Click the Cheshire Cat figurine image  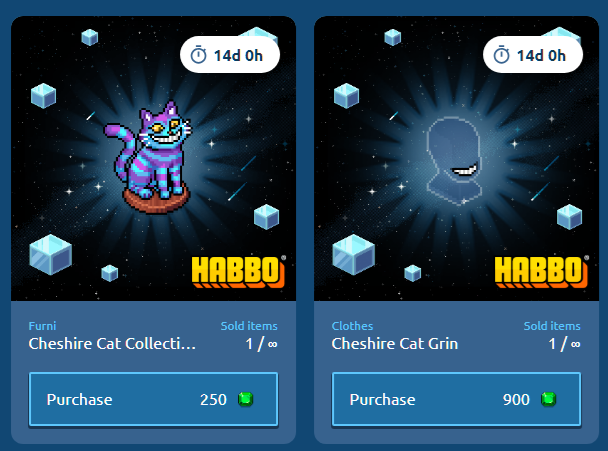pos(149,157)
